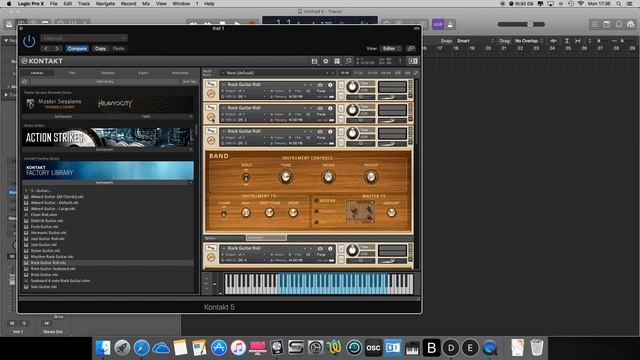Open the Automation tab in Kontakt browser

180,73
